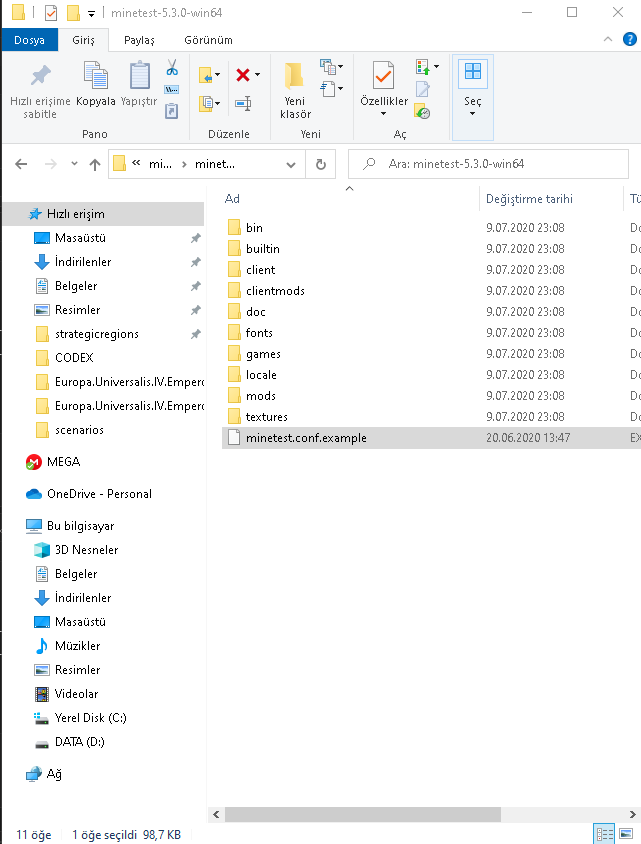Image resolution: width=641 pixels, height=844 pixels.
Task: Click the new folder icon in title bar toolbar
Action: pyautogui.click(x=73, y=12)
